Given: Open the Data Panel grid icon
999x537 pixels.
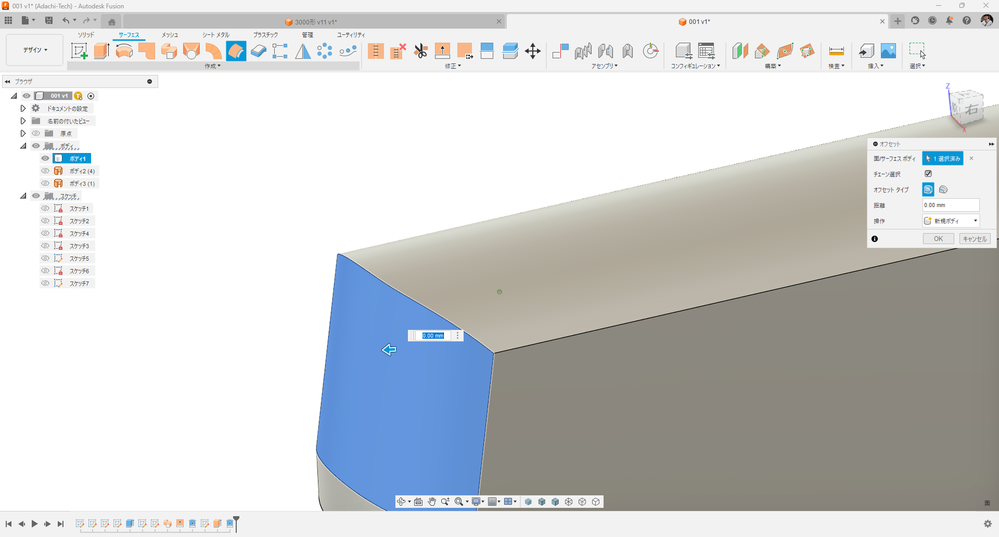Looking at the screenshot, I should (8, 20).
